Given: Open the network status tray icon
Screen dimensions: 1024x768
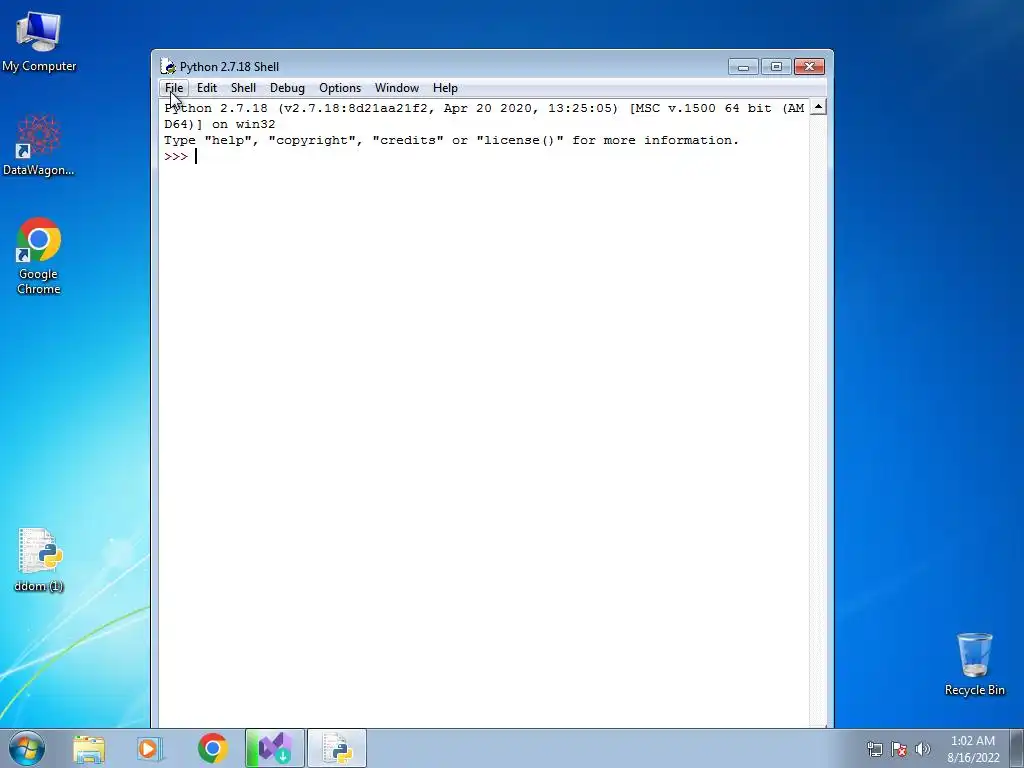Looking at the screenshot, I should click(874, 749).
